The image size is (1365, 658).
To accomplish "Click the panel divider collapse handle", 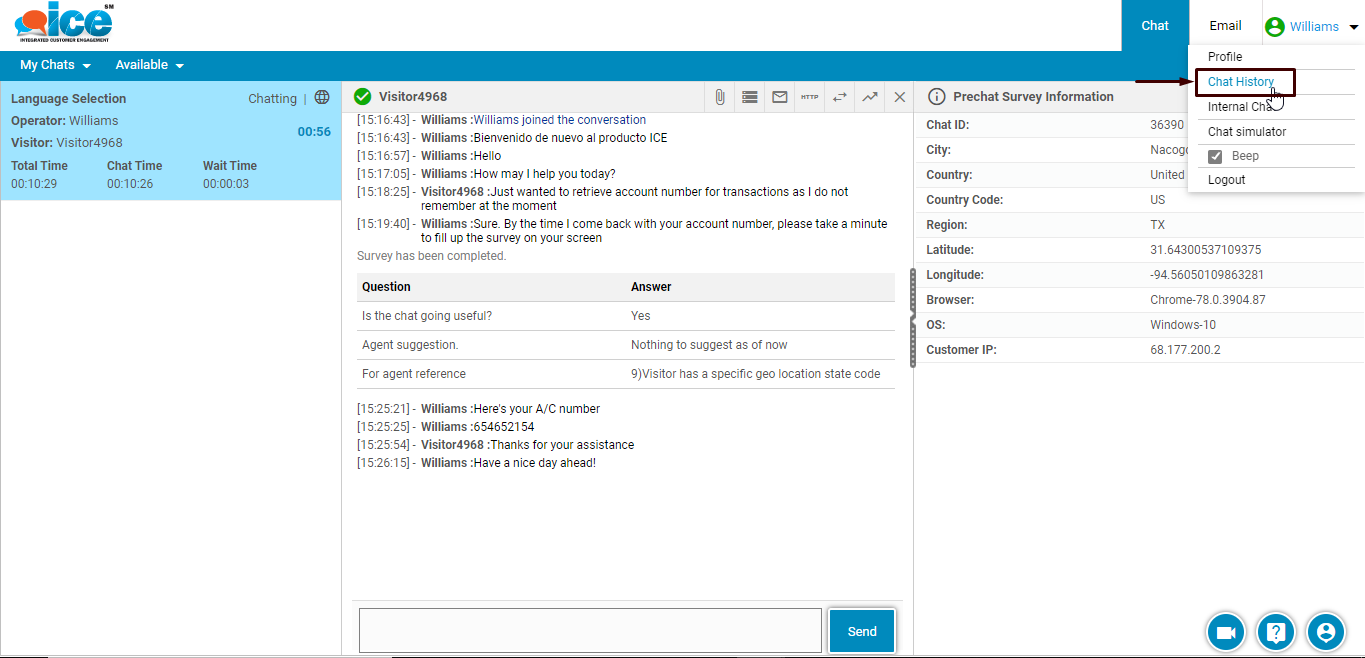I will click(x=912, y=318).
